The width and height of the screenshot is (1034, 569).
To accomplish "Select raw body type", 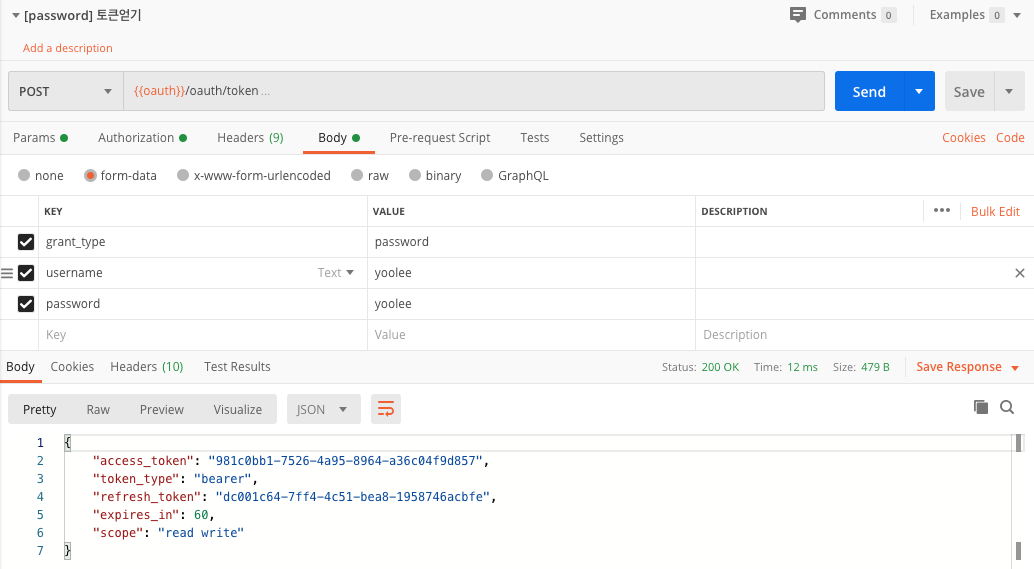I will [357, 175].
